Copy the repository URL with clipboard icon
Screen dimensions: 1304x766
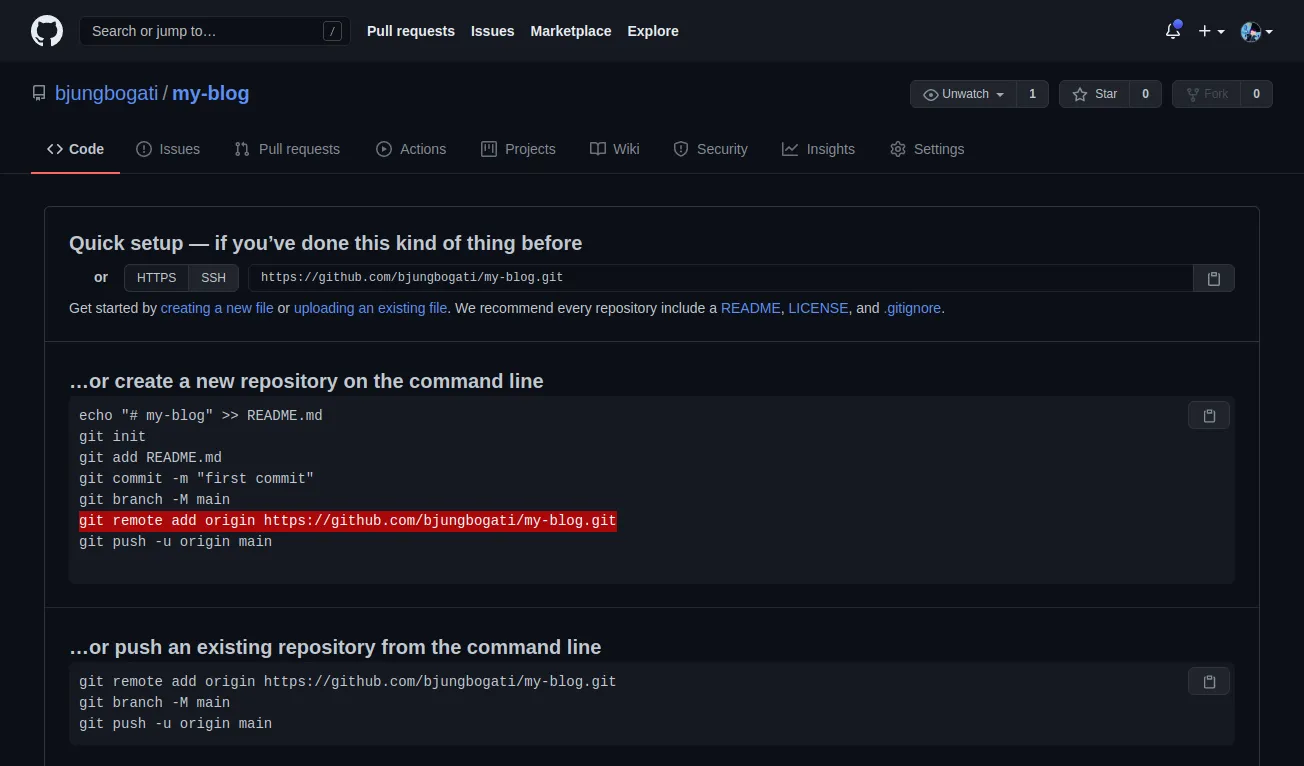tap(1213, 278)
